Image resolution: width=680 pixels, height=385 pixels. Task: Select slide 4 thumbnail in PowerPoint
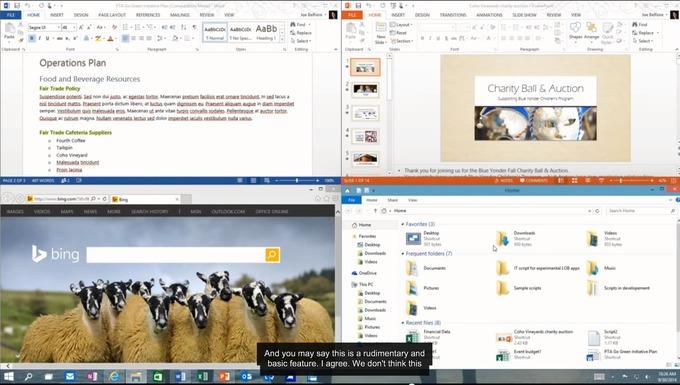[365, 137]
